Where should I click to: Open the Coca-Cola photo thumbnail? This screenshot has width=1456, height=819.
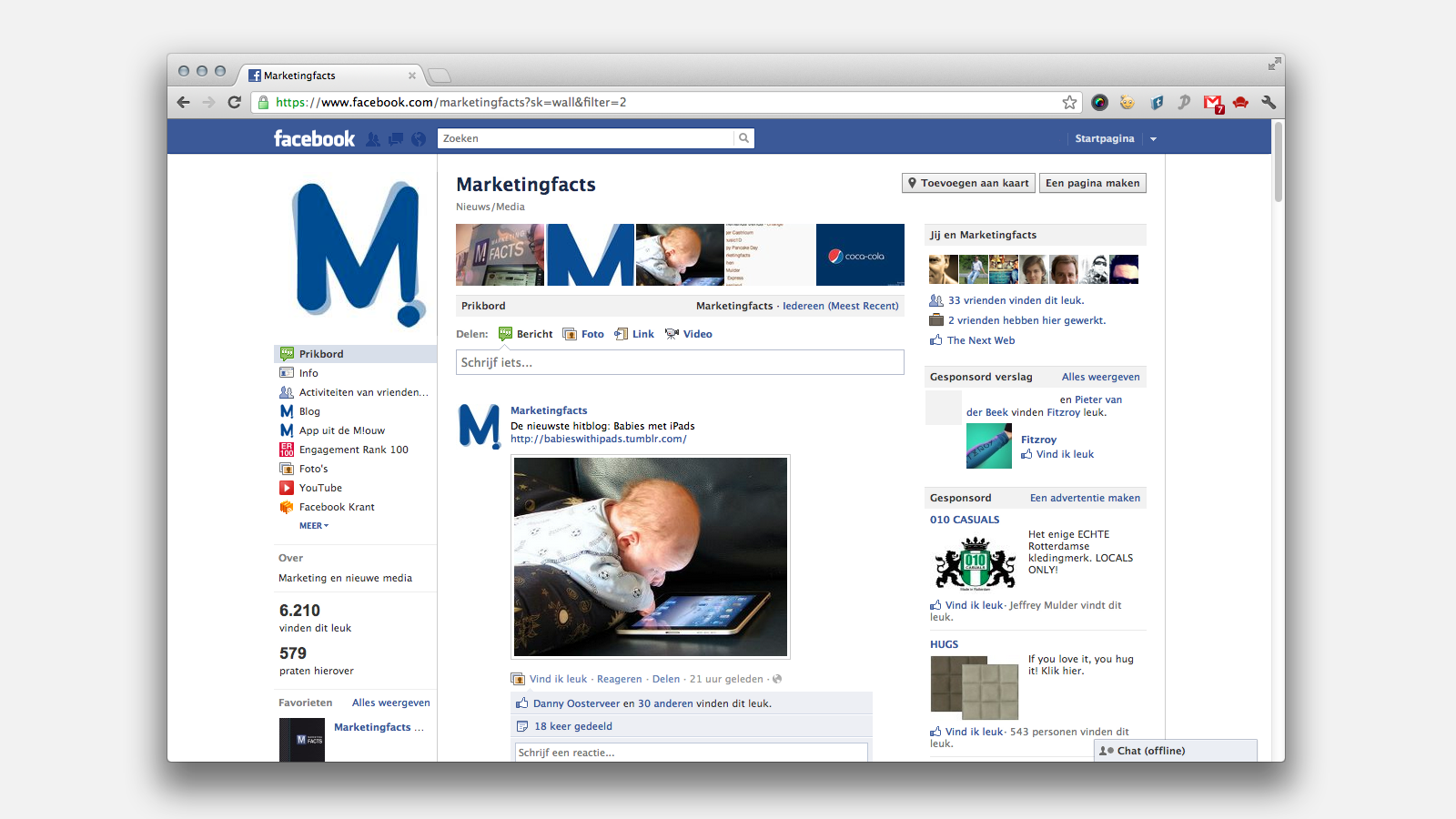pyautogui.click(x=860, y=255)
